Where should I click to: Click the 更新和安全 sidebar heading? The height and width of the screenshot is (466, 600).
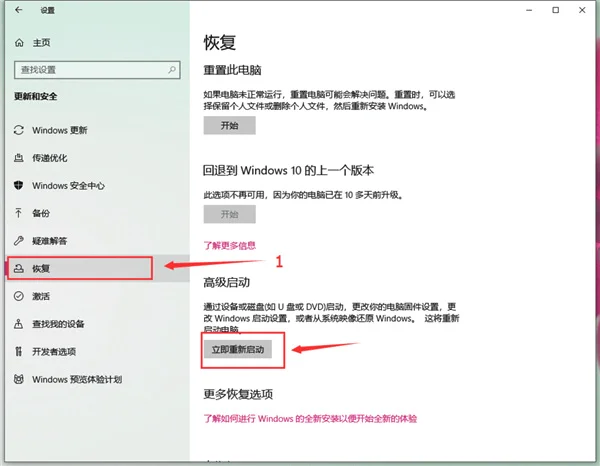[36, 96]
